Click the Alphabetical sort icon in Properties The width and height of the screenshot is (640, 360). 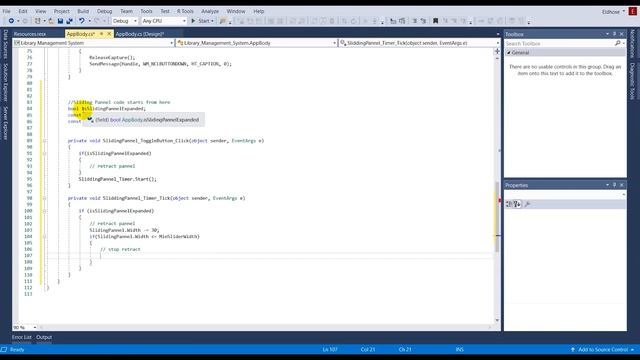click(517, 204)
